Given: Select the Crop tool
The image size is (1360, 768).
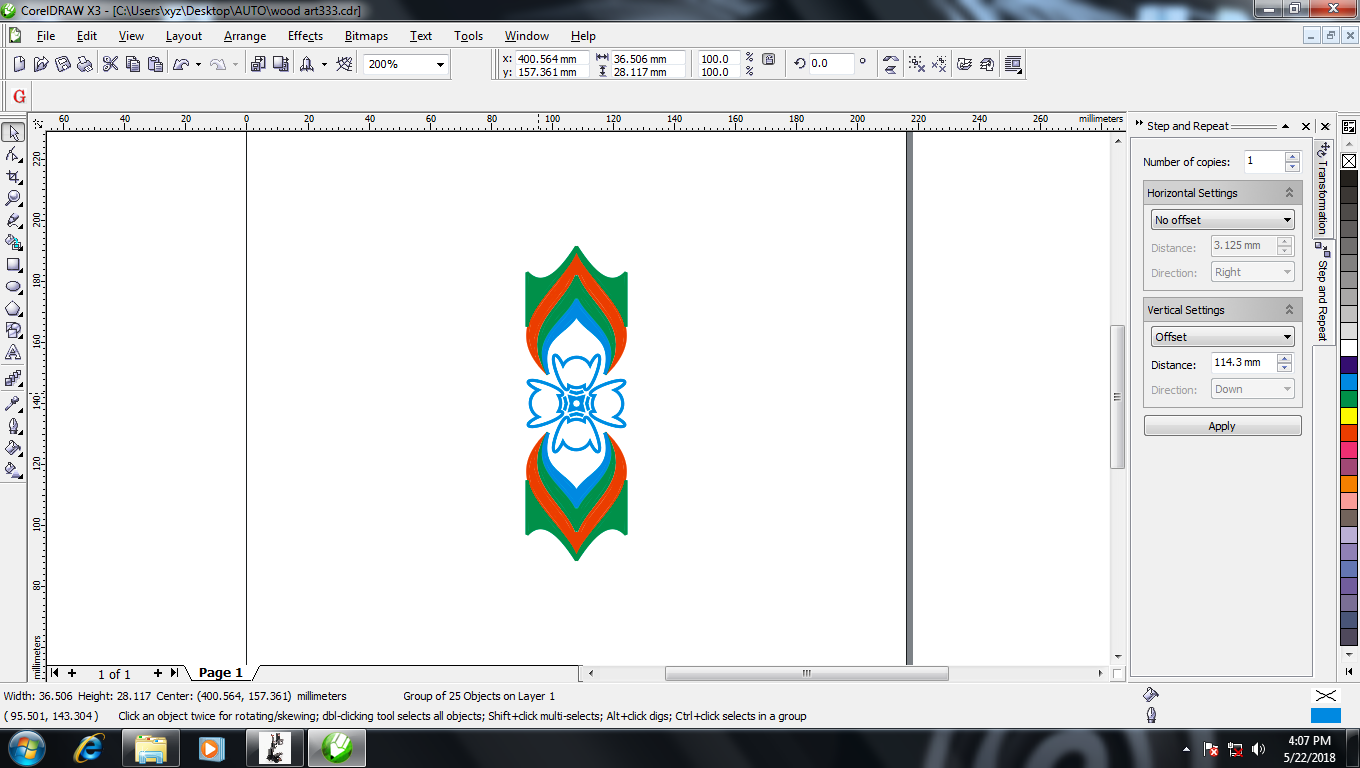Looking at the screenshot, I should (x=13, y=177).
